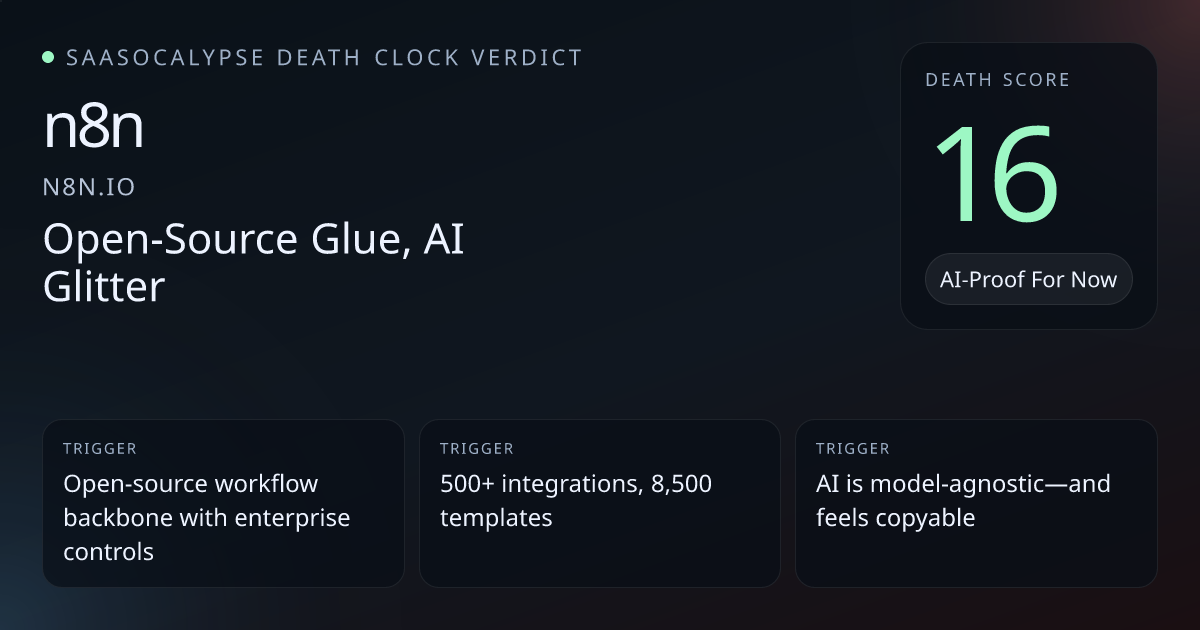Click the word 'controls' in the first trigger card
This screenshot has width=1200, height=630.
click(108, 551)
